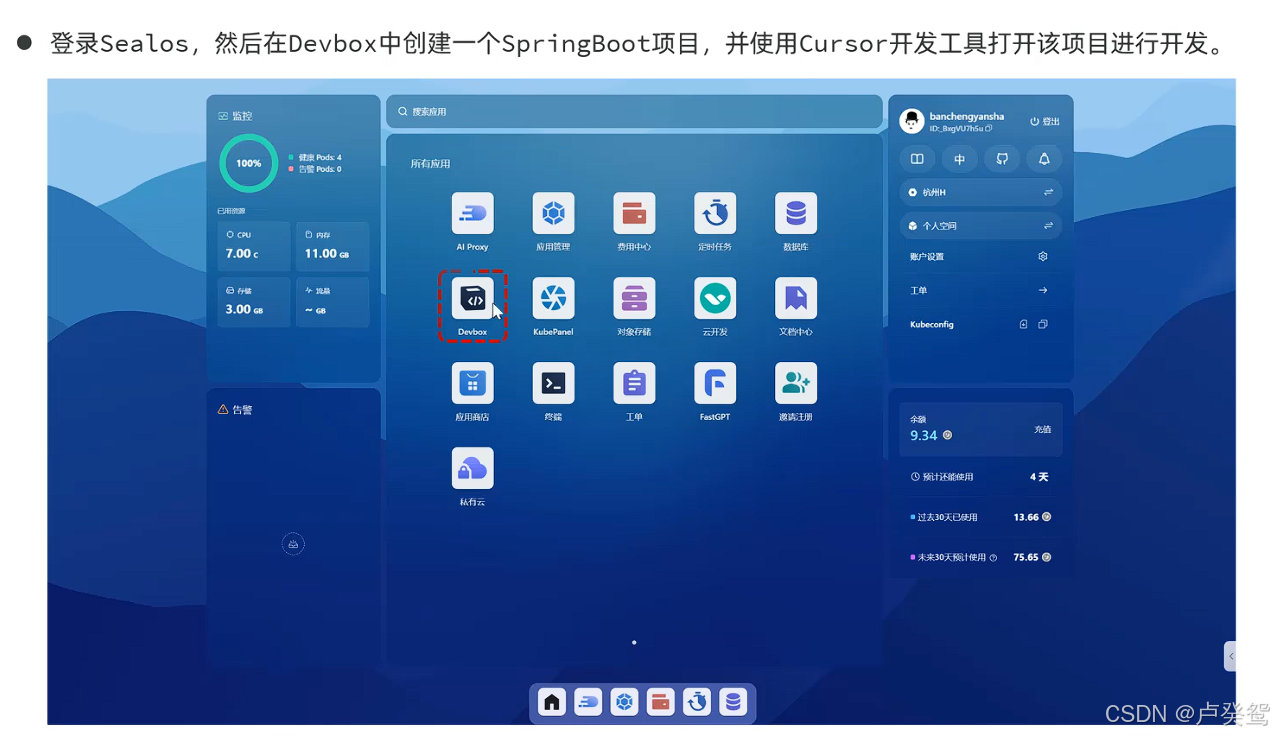Switch region via 杭州H selector
Screen dimensions: 1274x736
coord(981,192)
